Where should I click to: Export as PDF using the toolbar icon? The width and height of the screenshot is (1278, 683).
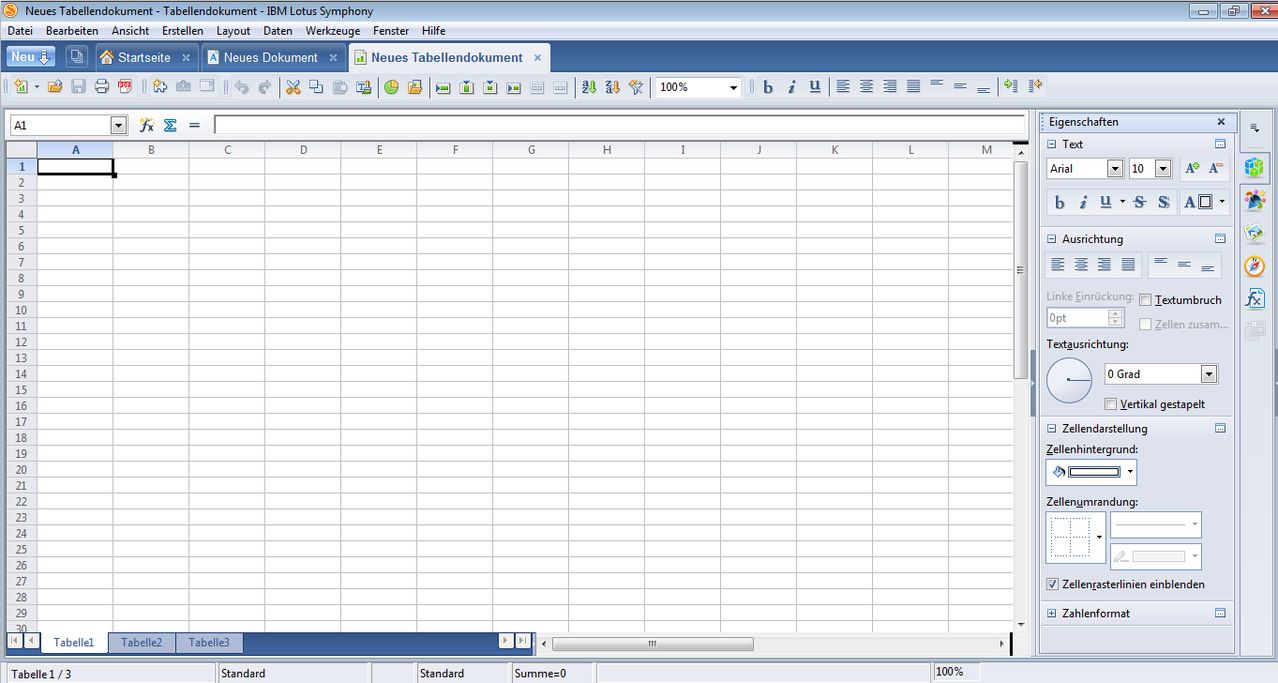[125, 87]
